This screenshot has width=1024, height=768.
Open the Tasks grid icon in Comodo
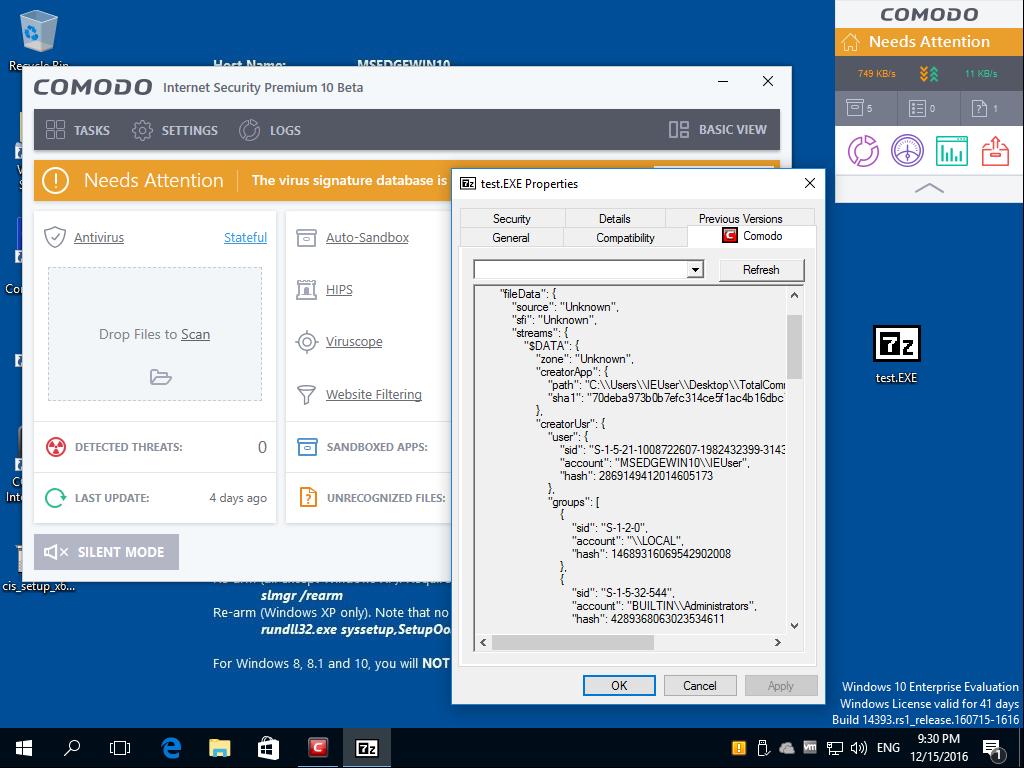click(x=56, y=130)
